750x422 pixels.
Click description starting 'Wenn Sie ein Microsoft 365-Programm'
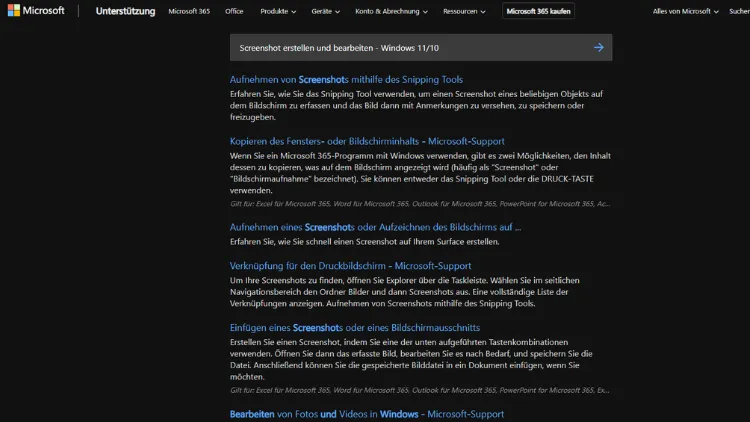pos(420,173)
